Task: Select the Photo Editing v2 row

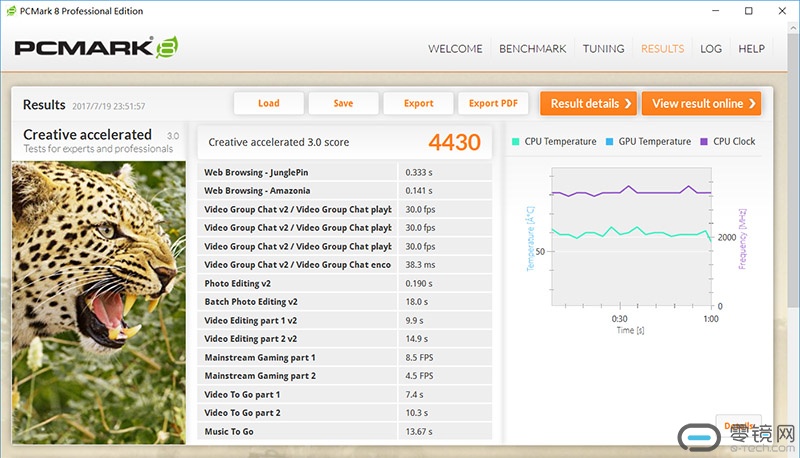Action: pos(344,284)
